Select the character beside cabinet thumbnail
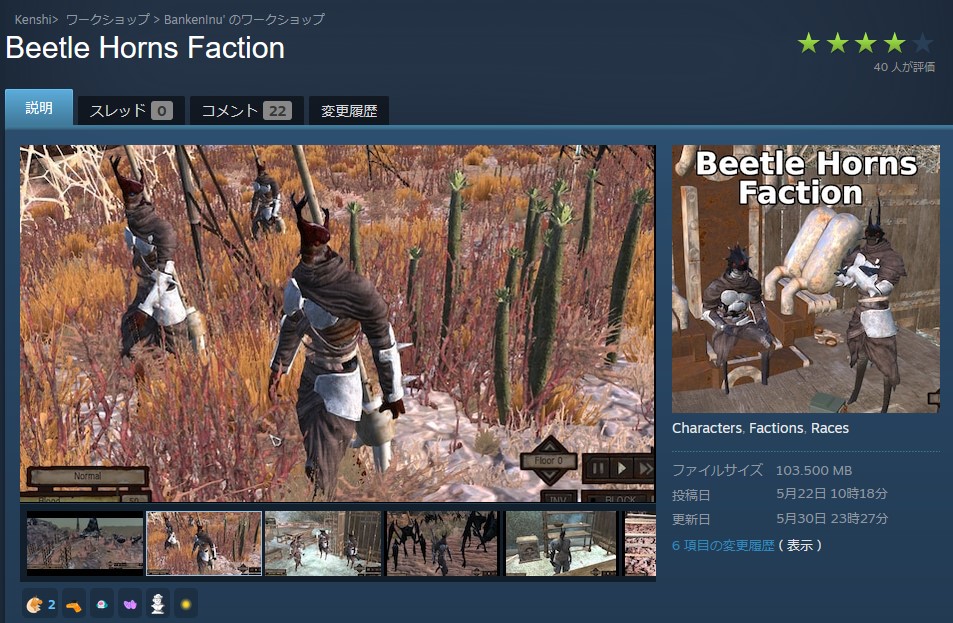 coord(561,543)
